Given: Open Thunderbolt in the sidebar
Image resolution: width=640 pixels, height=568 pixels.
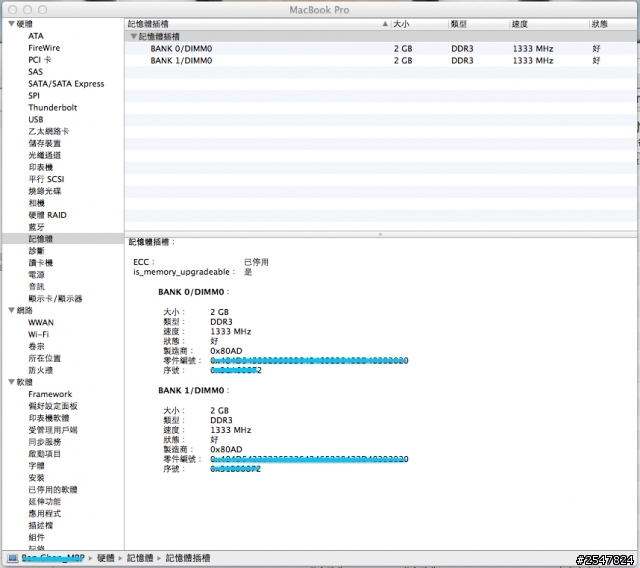Looking at the screenshot, I should pos(53,107).
